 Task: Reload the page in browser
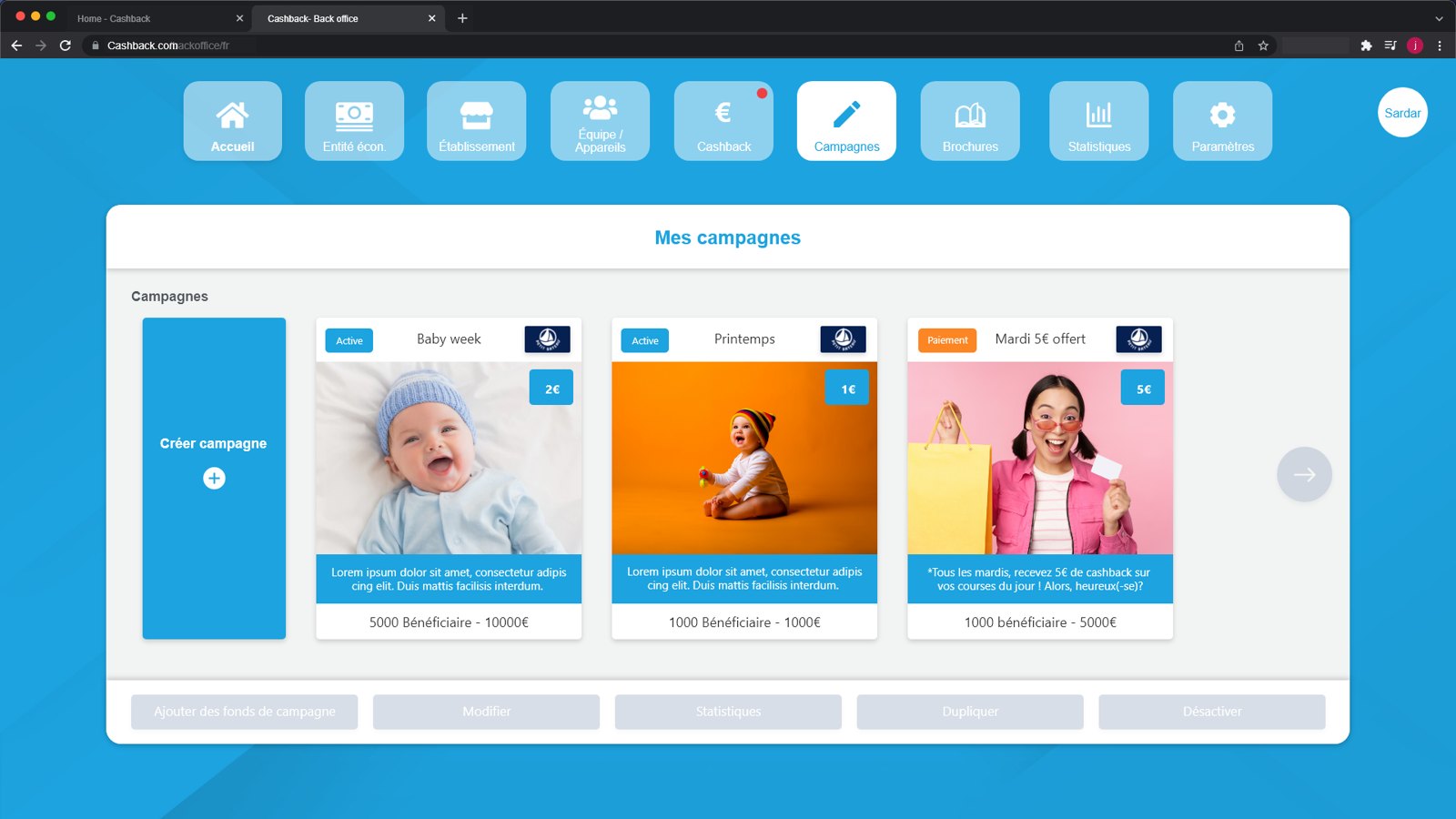tap(66, 45)
